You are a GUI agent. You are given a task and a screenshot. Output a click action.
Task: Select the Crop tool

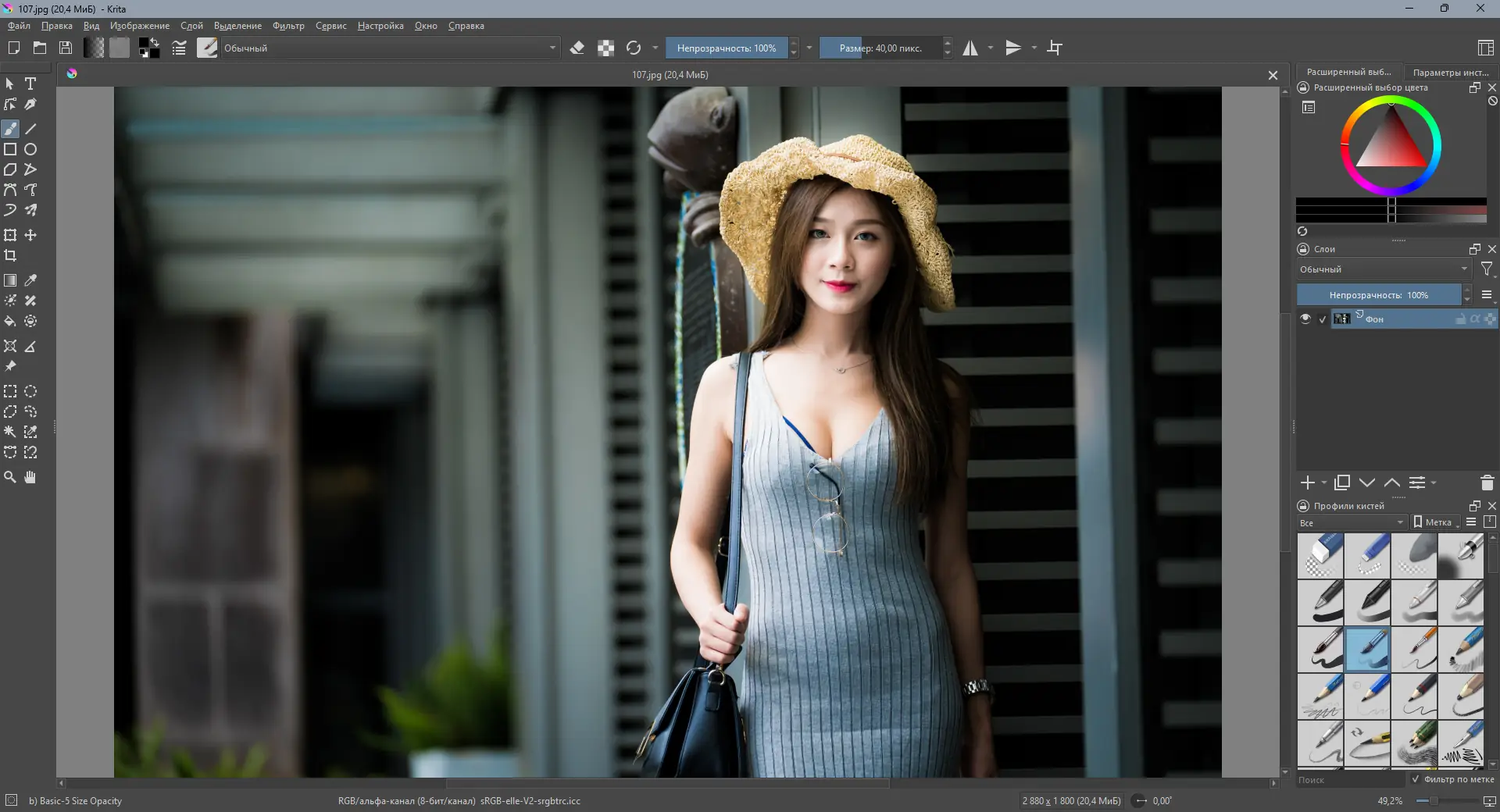point(10,255)
